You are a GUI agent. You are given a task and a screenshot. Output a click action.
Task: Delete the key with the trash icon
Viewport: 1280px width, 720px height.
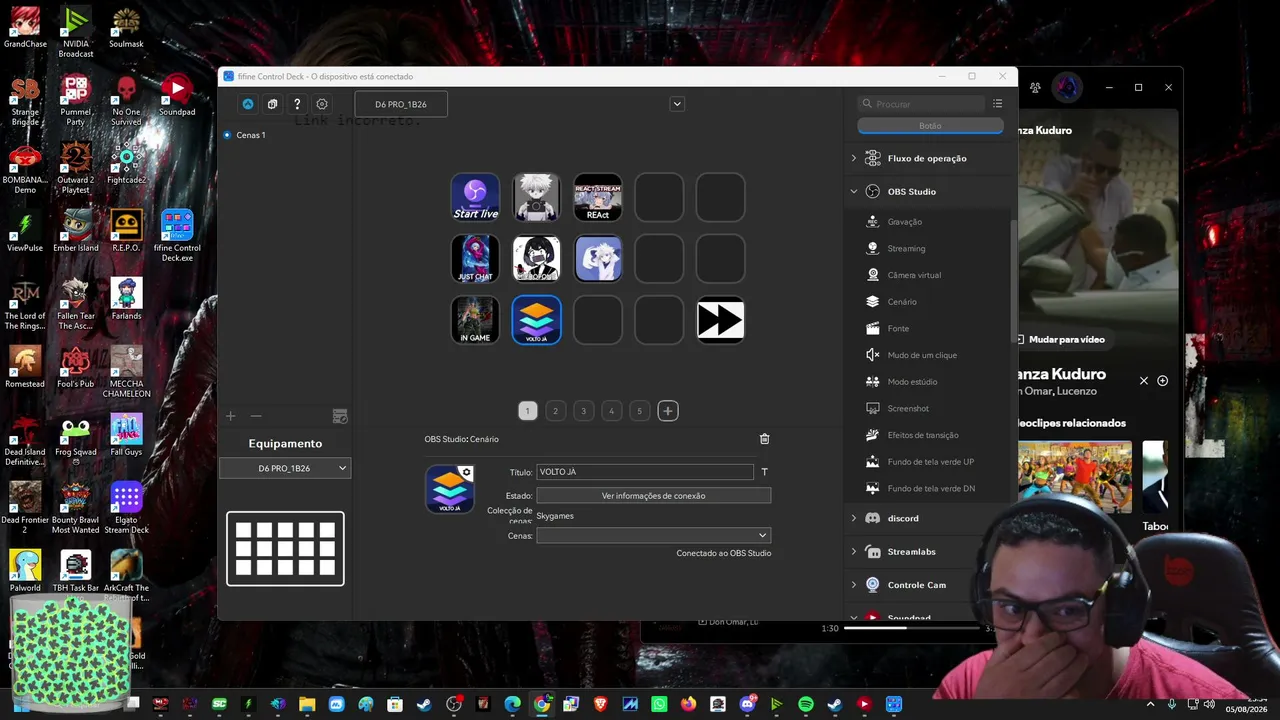coord(765,439)
